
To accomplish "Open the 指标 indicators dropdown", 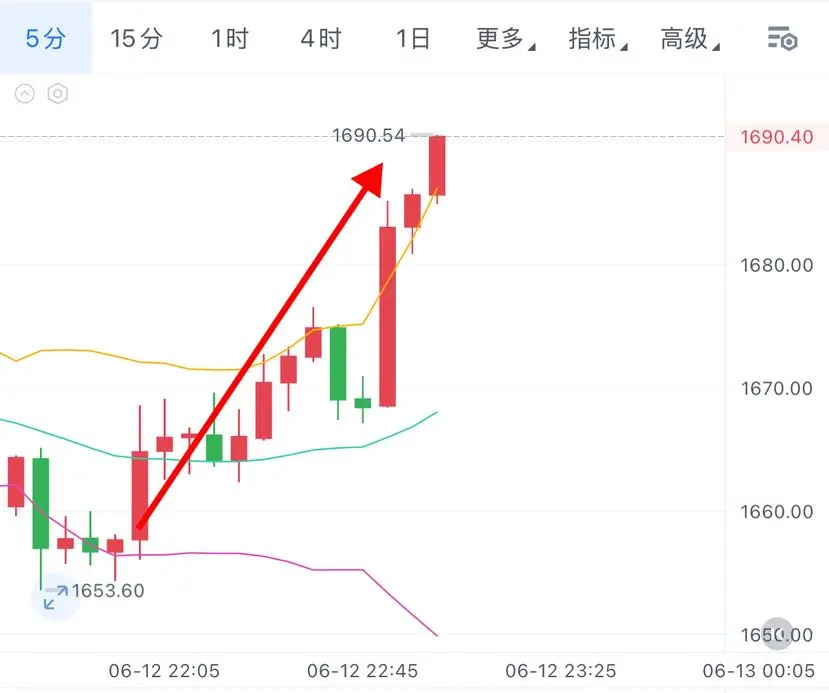I will [598, 39].
